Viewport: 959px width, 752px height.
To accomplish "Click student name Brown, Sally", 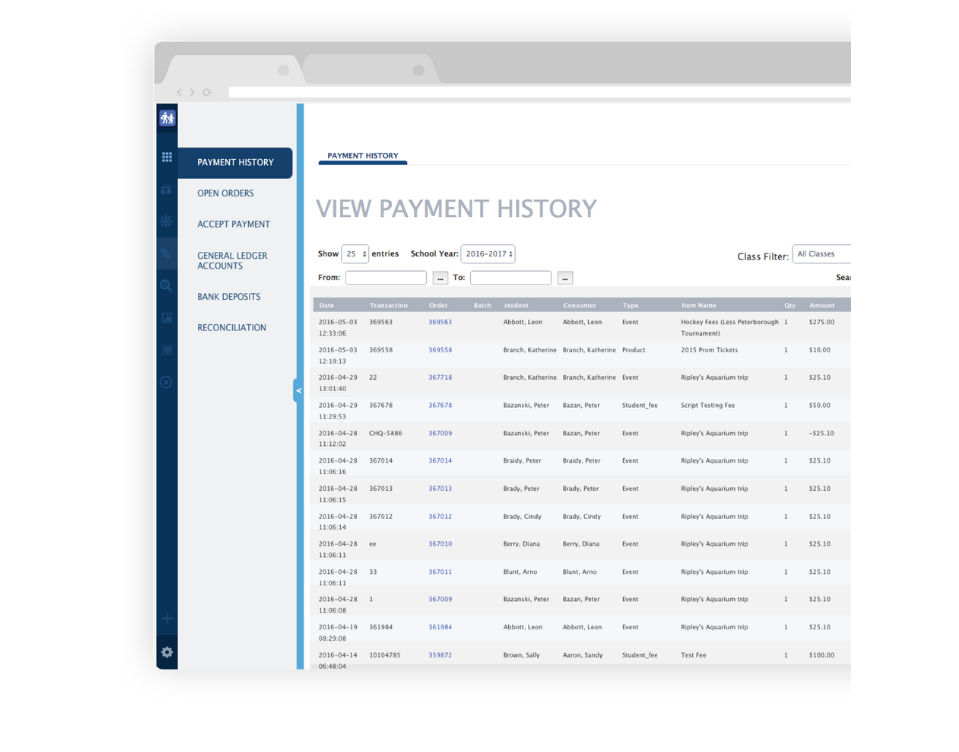I will (522, 655).
